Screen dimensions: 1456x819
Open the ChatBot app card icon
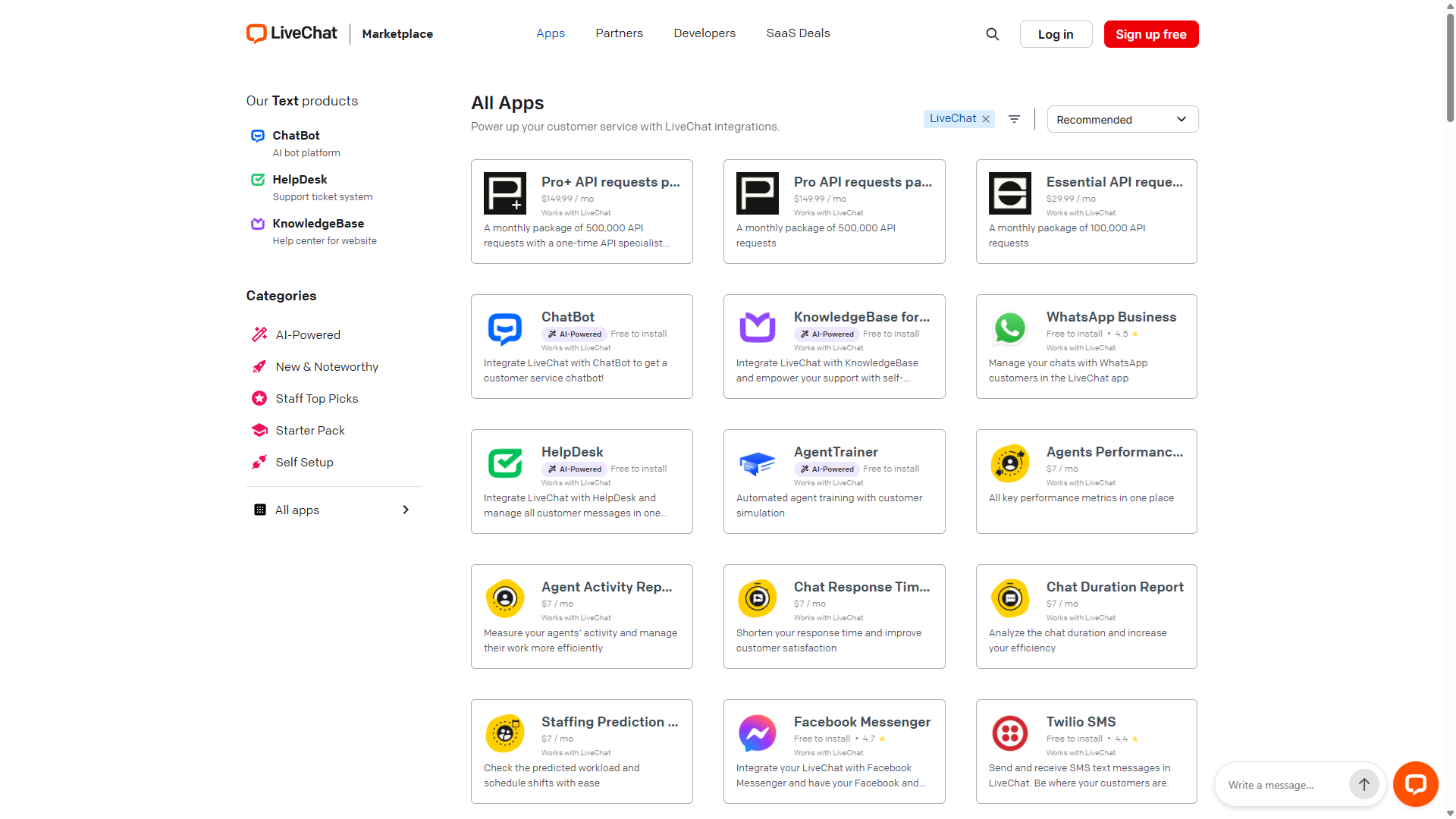(x=505, y=328)
